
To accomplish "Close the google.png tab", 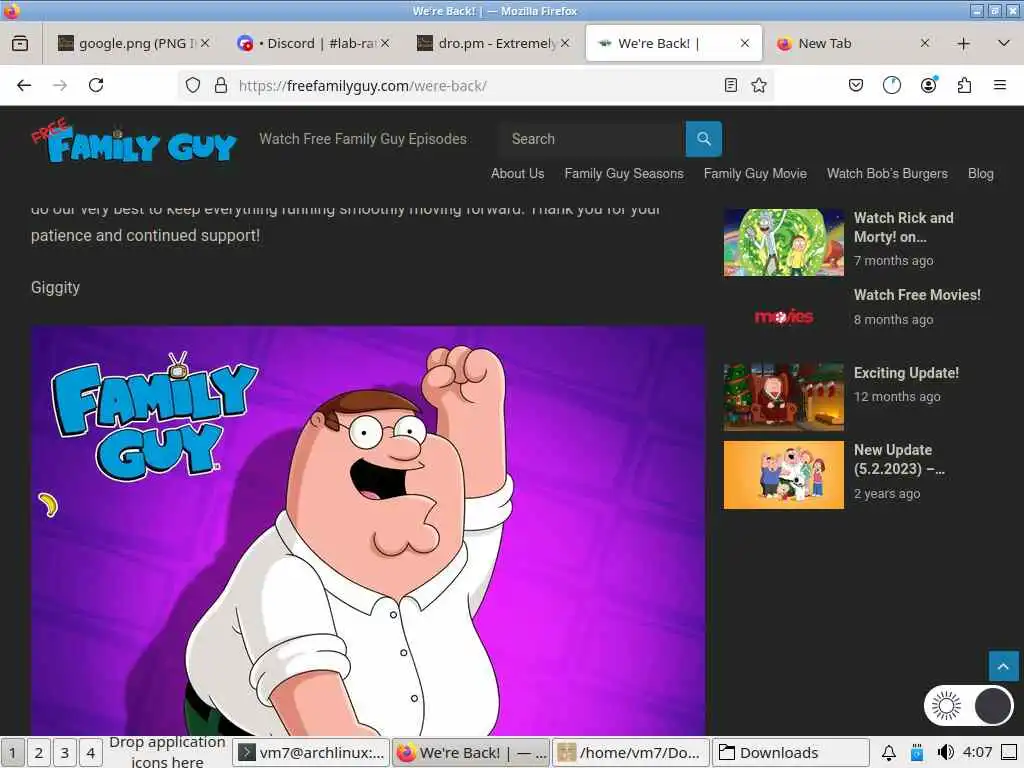I will coord(205,43).
